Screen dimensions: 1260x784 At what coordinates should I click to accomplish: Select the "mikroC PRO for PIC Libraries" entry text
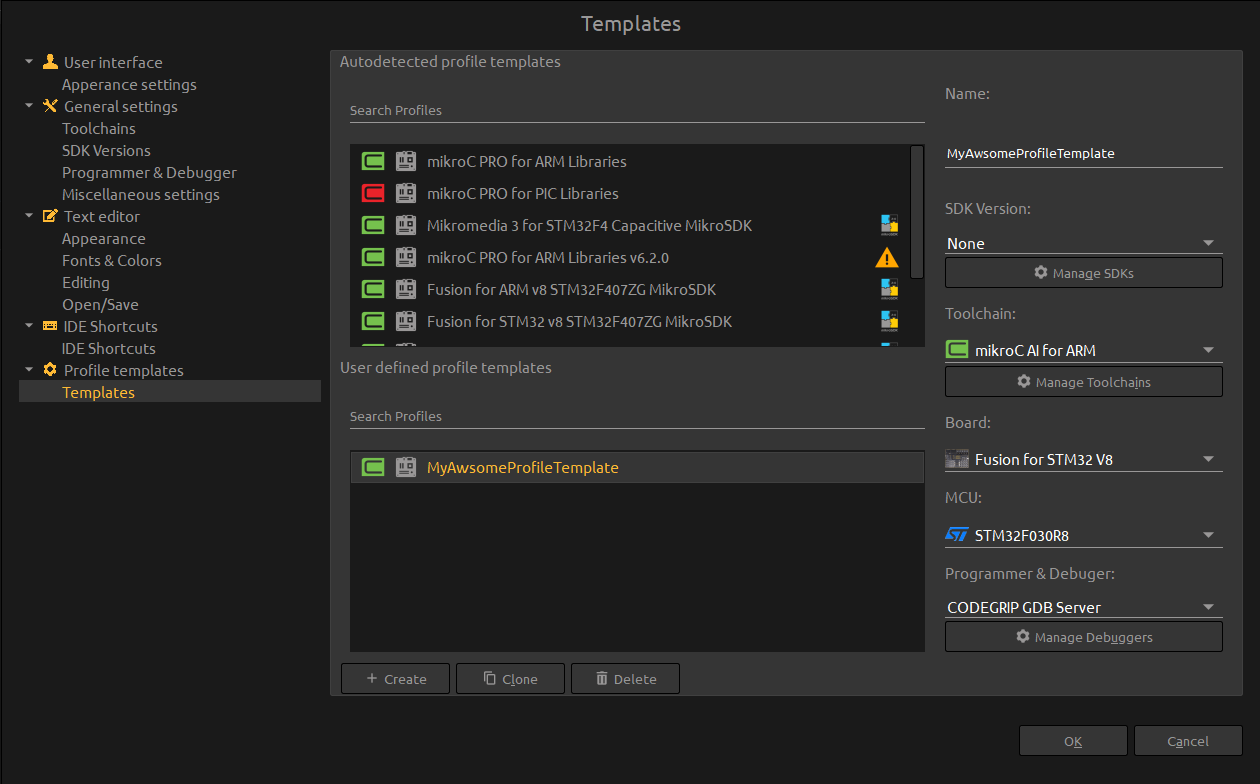coord(523,193)
